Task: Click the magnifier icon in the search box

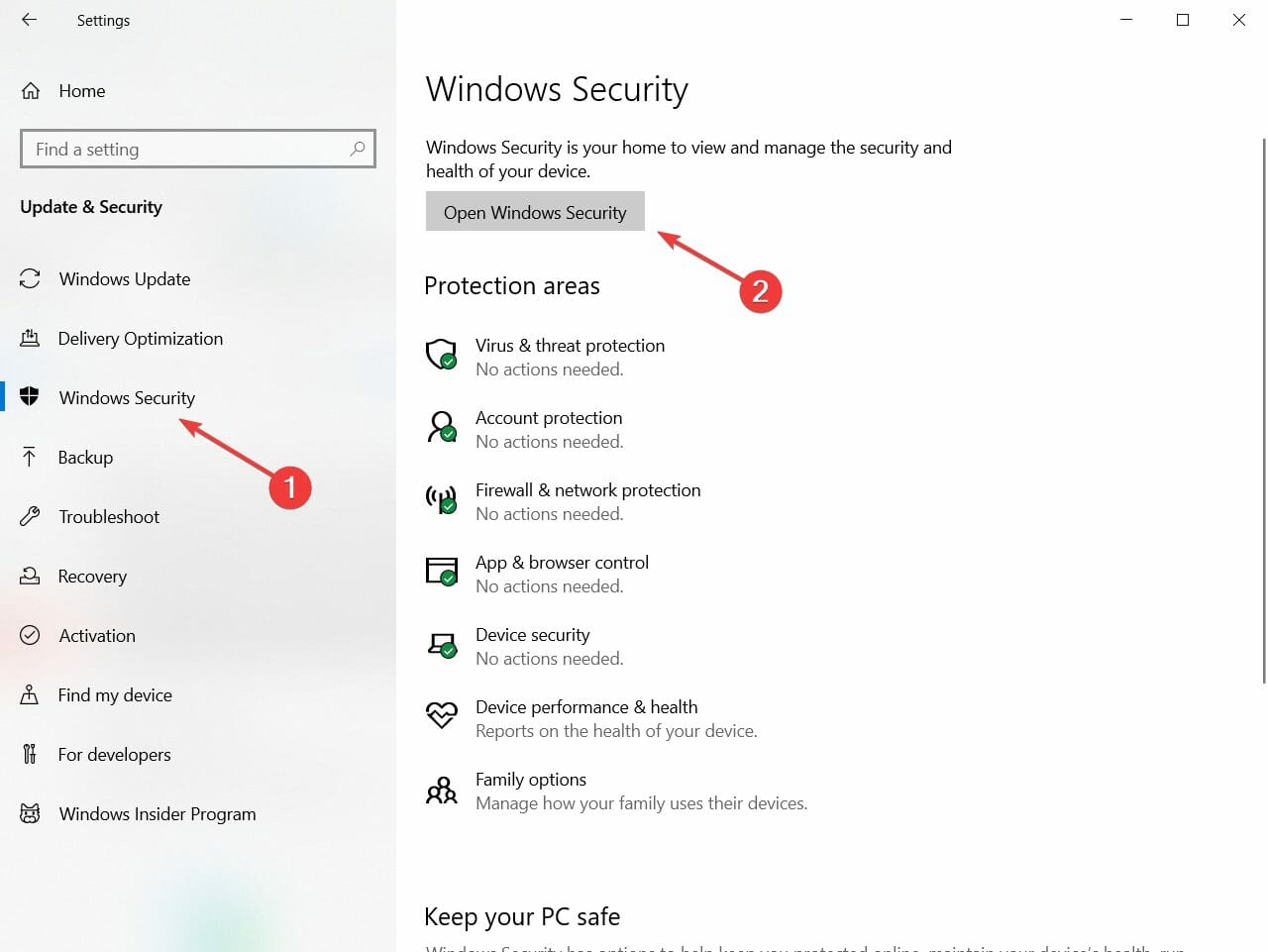Action: click(x=358, y=149)
